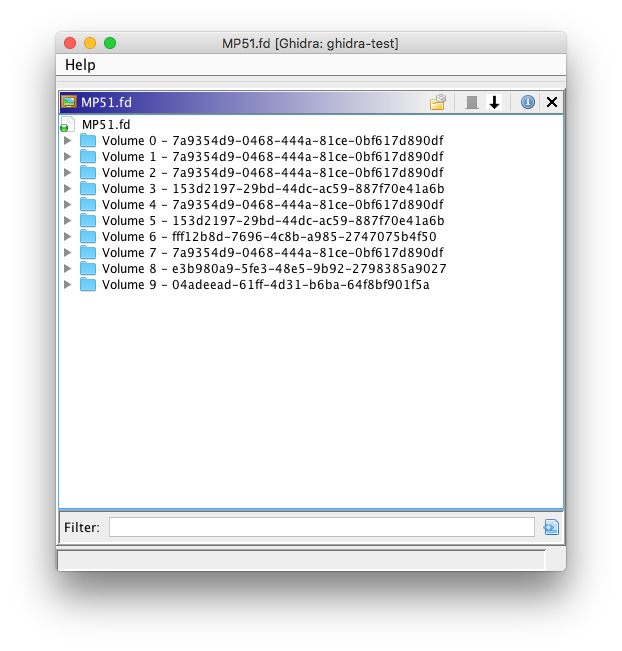Screen dimensions: 622x651
Task: Click the filter options icon beside Filter field
Action: click(551, 527)
